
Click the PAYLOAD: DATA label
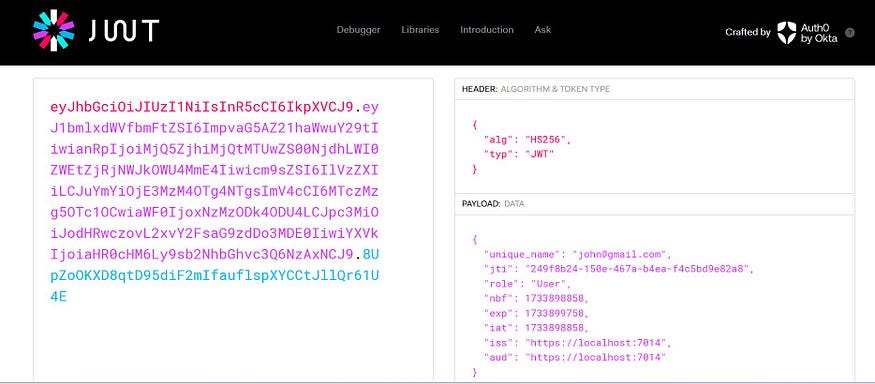(x=493, y=204)
